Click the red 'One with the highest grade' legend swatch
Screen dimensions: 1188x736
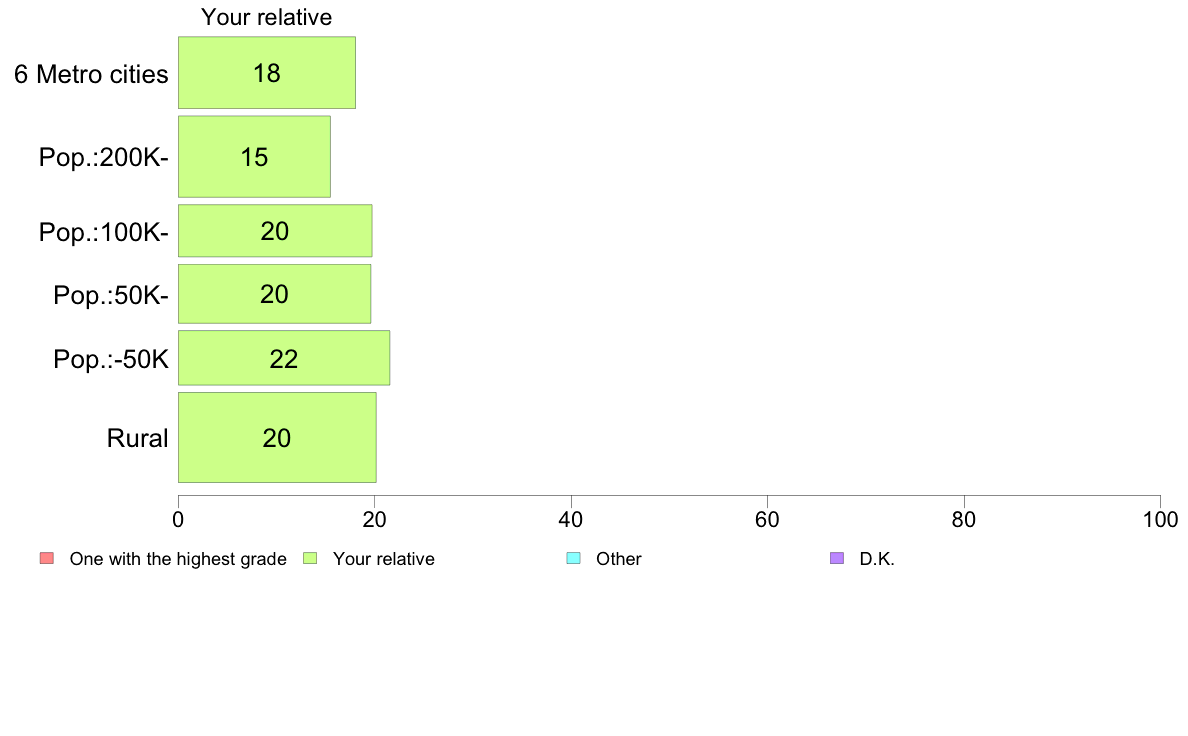coord(47,559)
